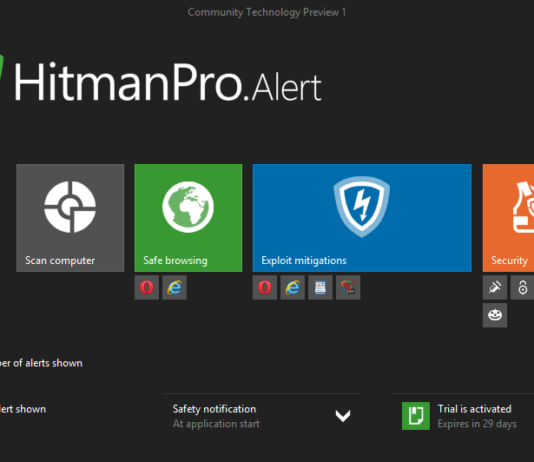This screenshot has height=462, width=534.
Task: Click the HitmanPro.Alert logo title
Action: [167, 82]
